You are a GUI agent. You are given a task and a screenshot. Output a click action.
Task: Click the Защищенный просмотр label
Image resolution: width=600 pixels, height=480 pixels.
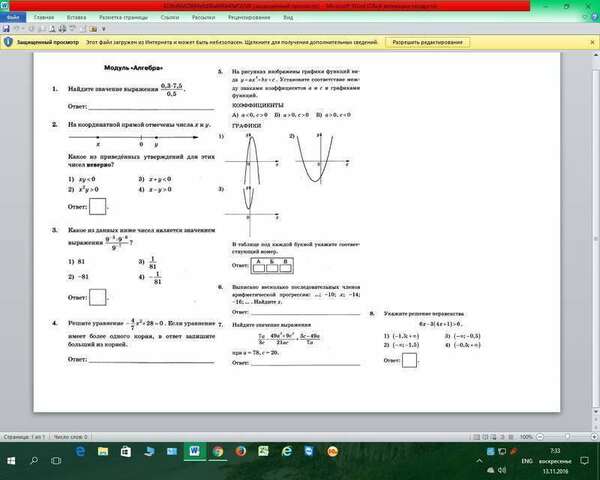pyautogui.click(x=48, y=42)
